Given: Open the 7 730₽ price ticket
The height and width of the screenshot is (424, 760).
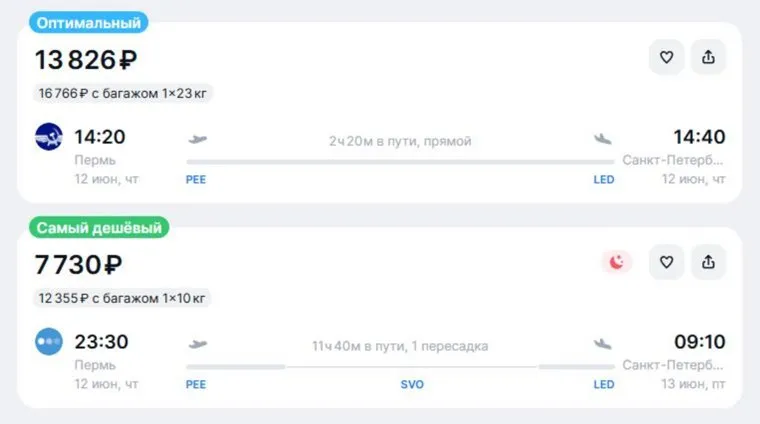Looking at the screenshot, I should coord(79,265).
